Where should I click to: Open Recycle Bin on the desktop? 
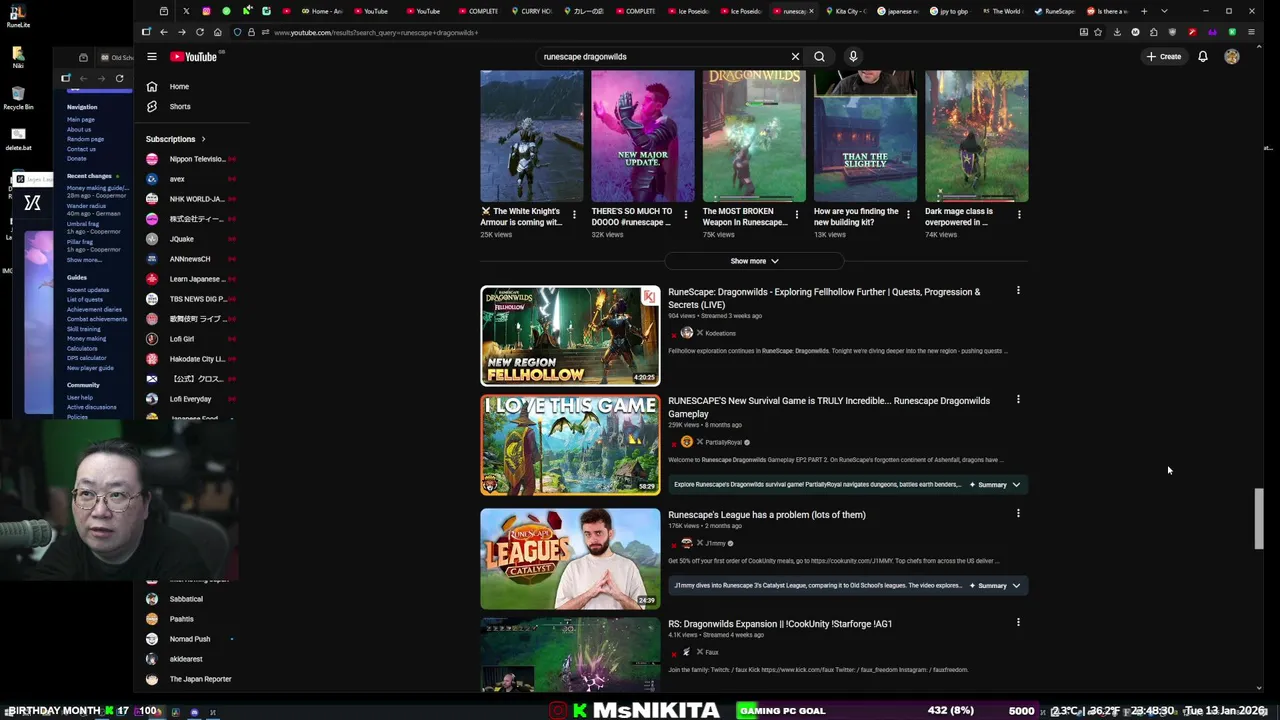[18, 97]
